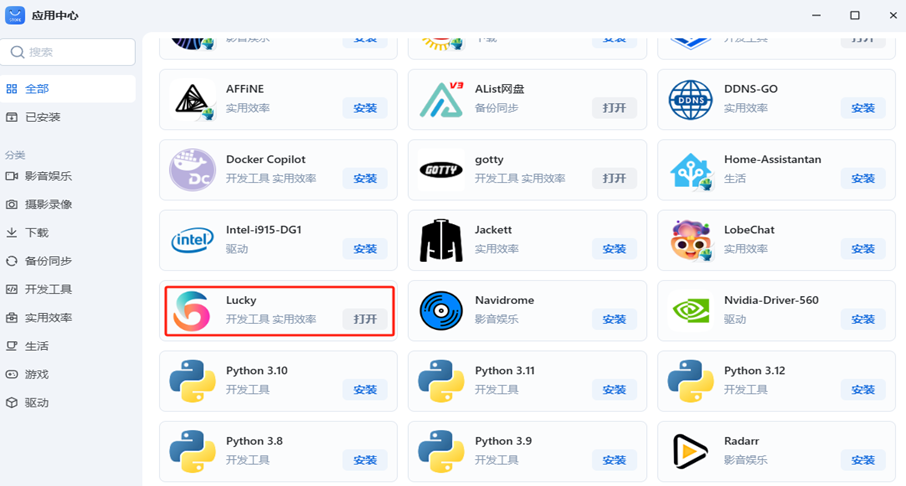Focus the 搜索 search field
This screenshot has height=486, width=906.
[68, 52]
